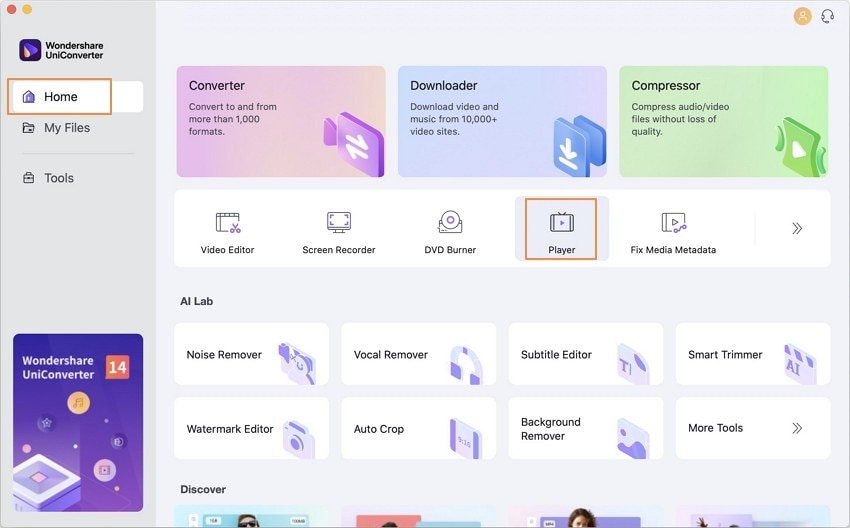Launch the Video Editor tool

point(228,232)
